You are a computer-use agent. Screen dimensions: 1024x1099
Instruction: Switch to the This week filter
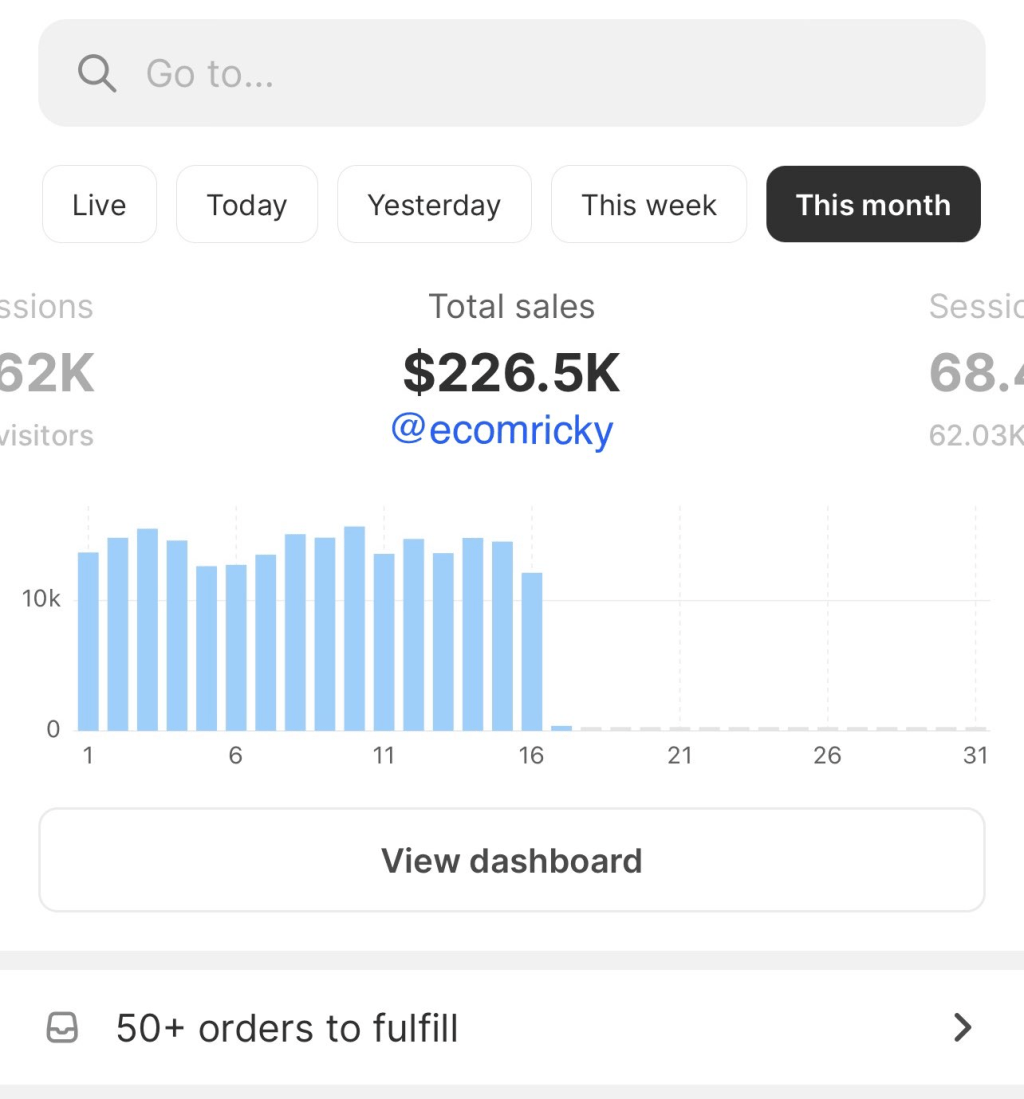pos(648,204)
